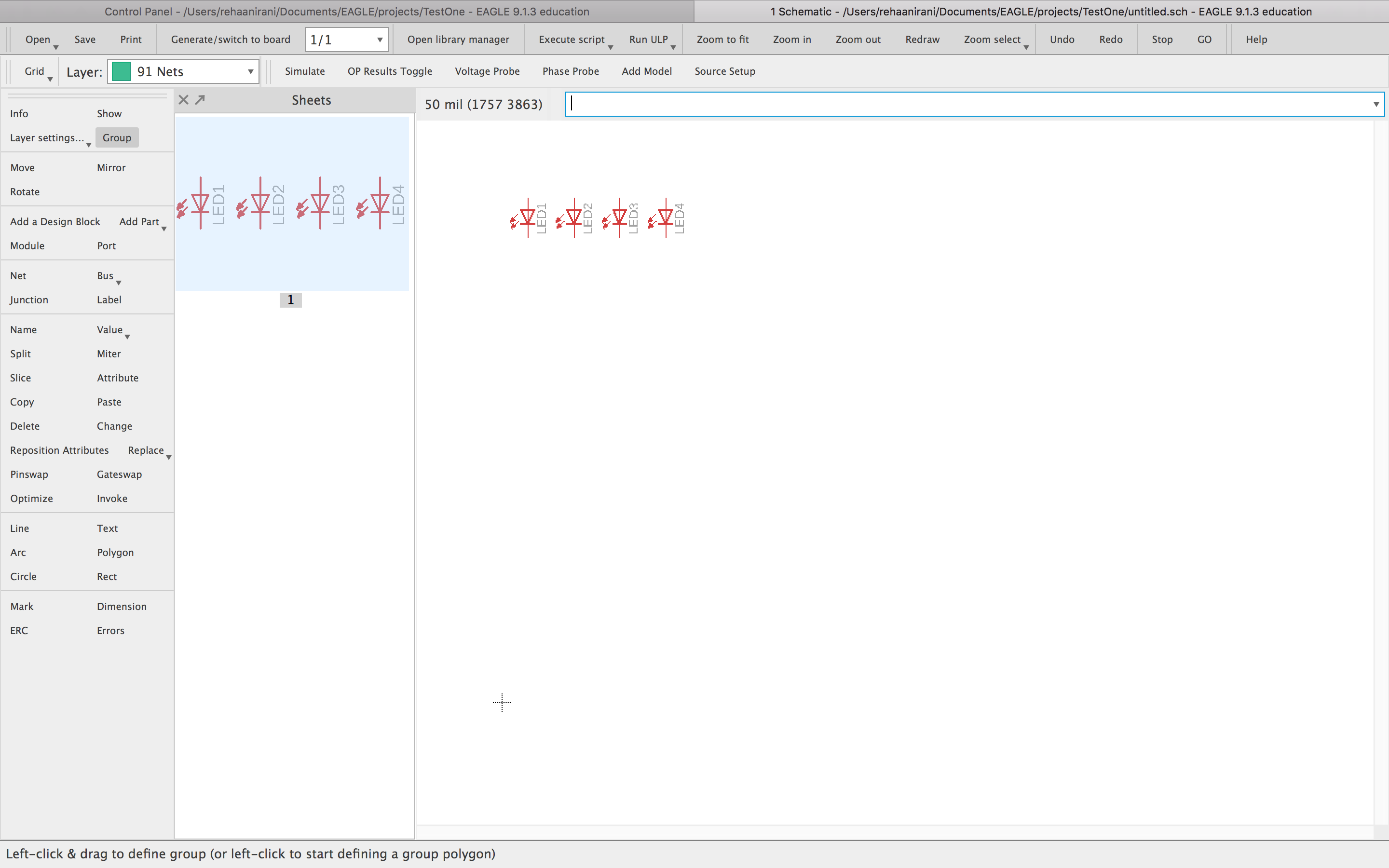
Task: Click the Source Setup toggle
Action: pyautogui.click(x=724, y=71)
